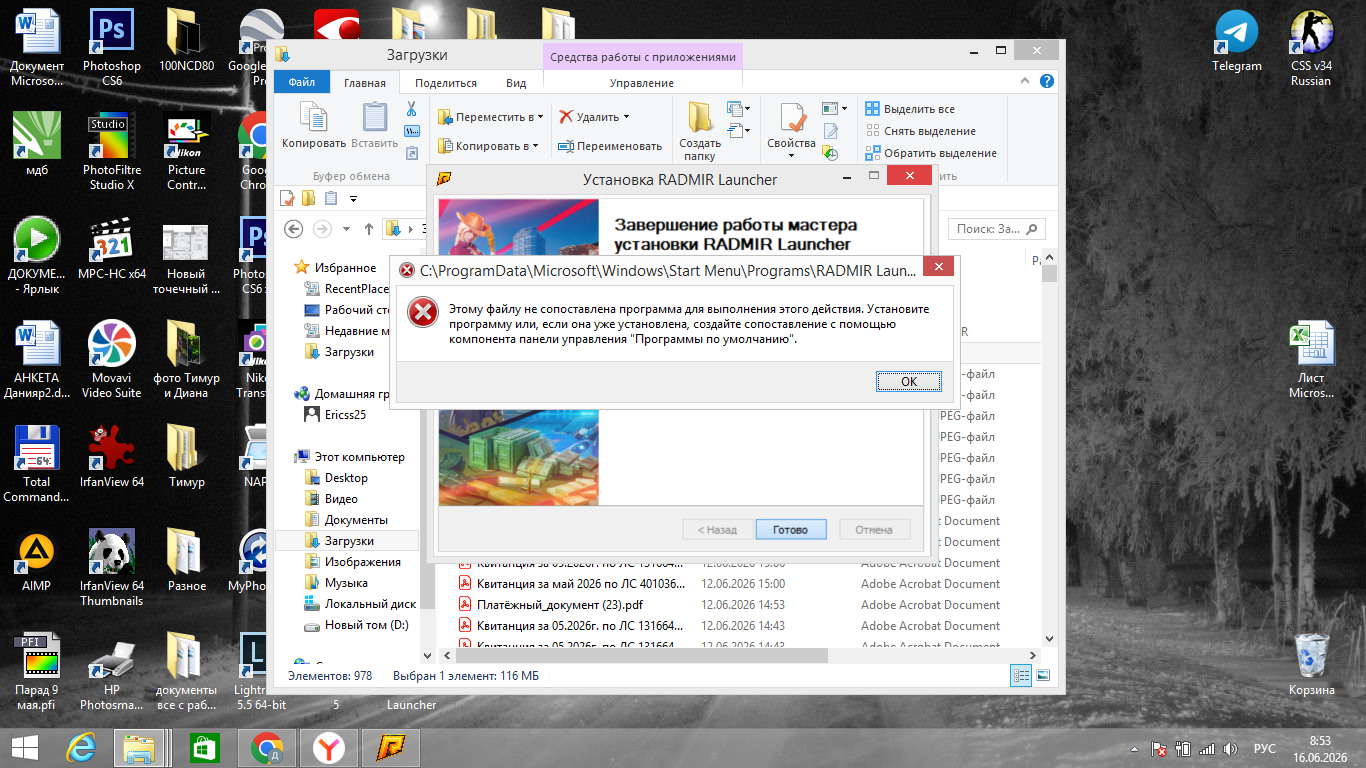Click Обратить выделение option
Screen dimensions: 1366x768
tap(931, 153)
